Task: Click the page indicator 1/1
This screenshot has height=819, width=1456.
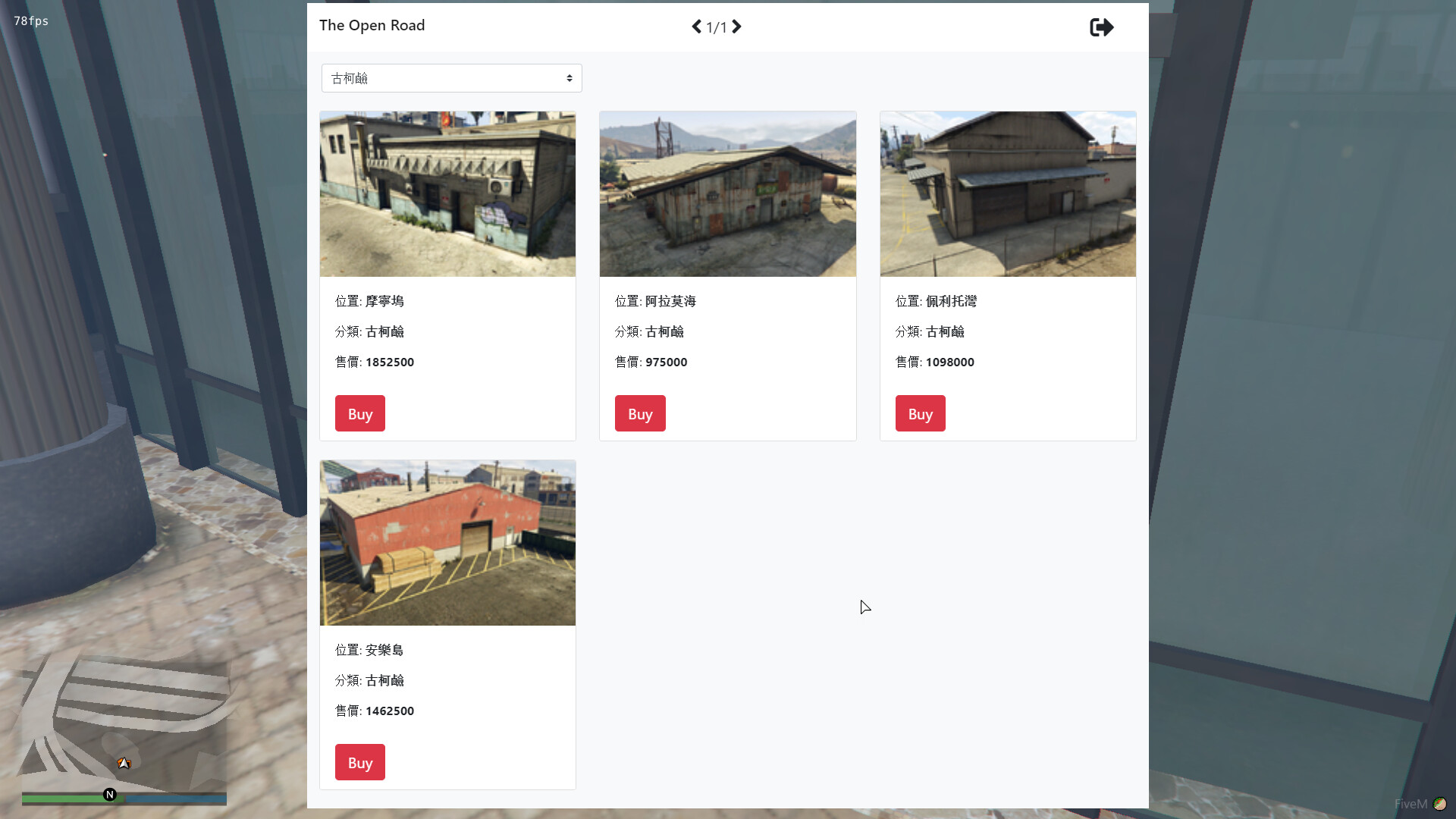Action: 717,27
